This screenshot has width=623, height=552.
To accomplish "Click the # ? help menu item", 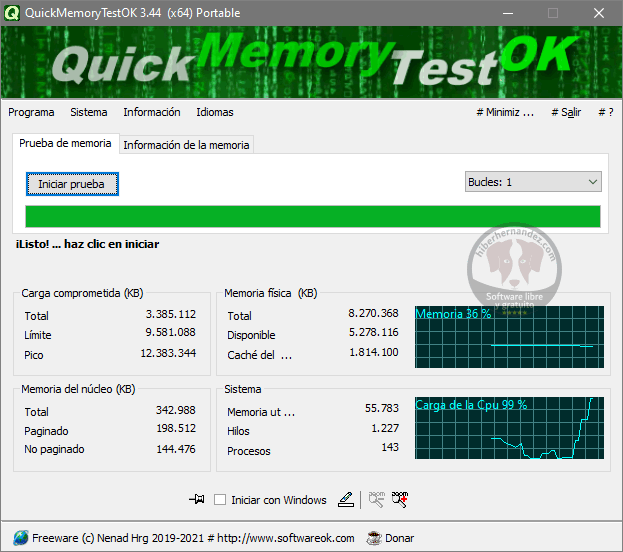I will tap(606, 112).
